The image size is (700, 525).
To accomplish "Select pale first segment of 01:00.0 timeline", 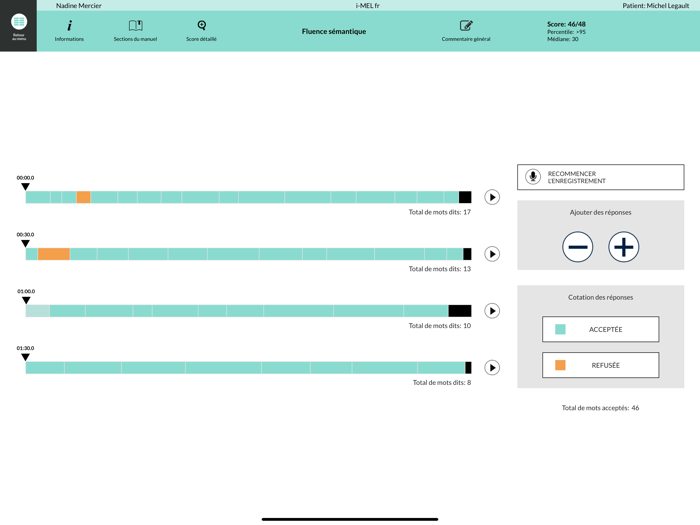I will click(38, 311).
